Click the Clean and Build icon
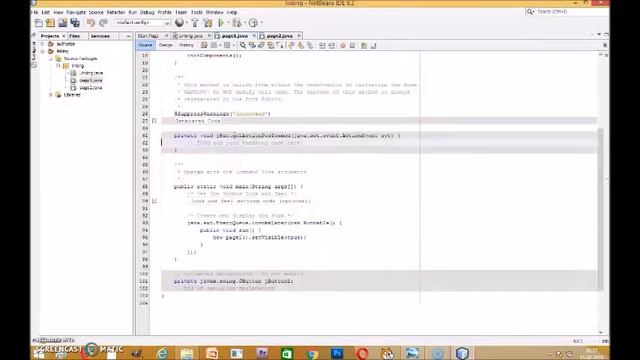Viewport: 640px width, 360px height. click(208, 23)
